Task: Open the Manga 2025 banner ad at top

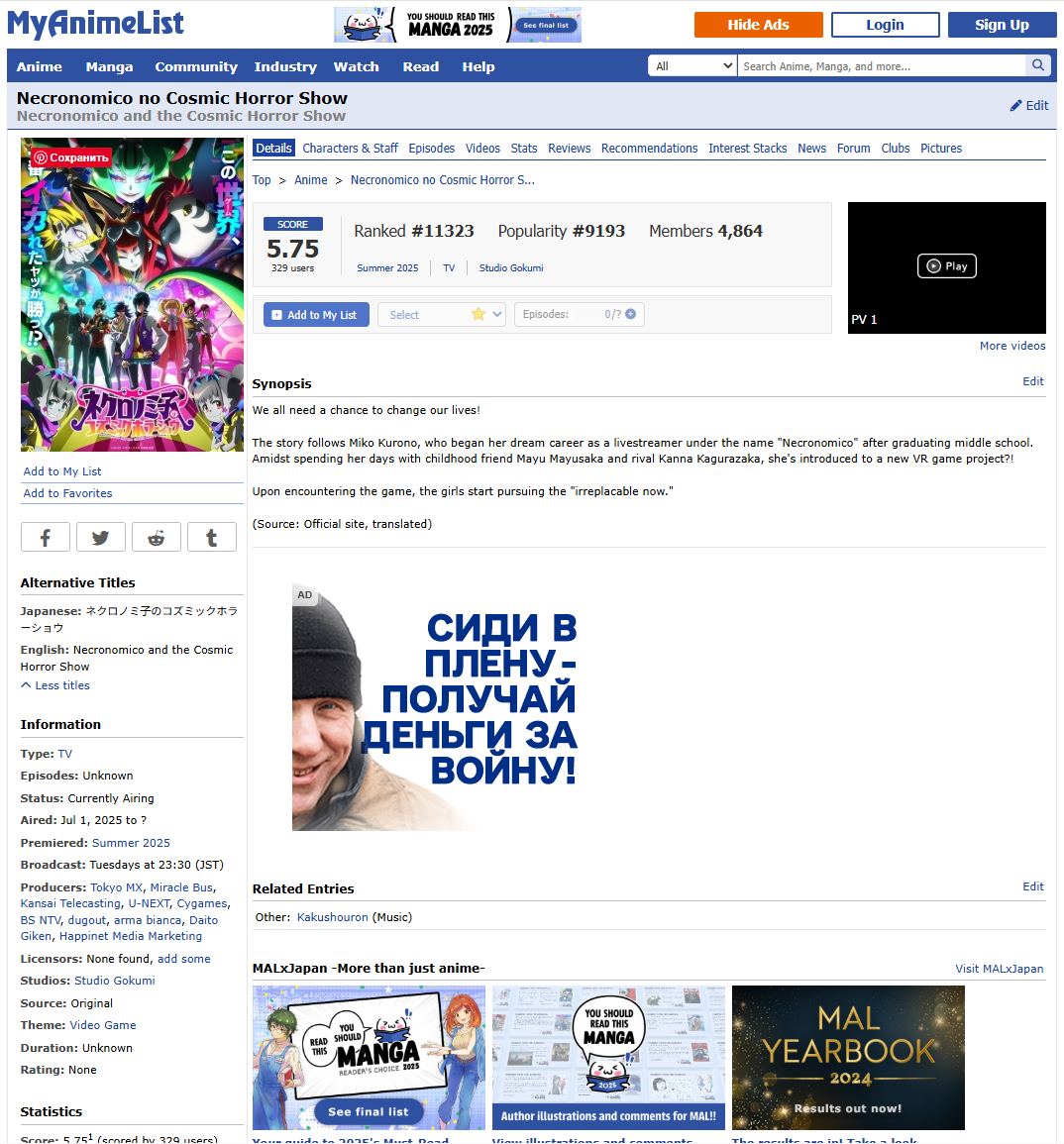Action: pos(458,25)
